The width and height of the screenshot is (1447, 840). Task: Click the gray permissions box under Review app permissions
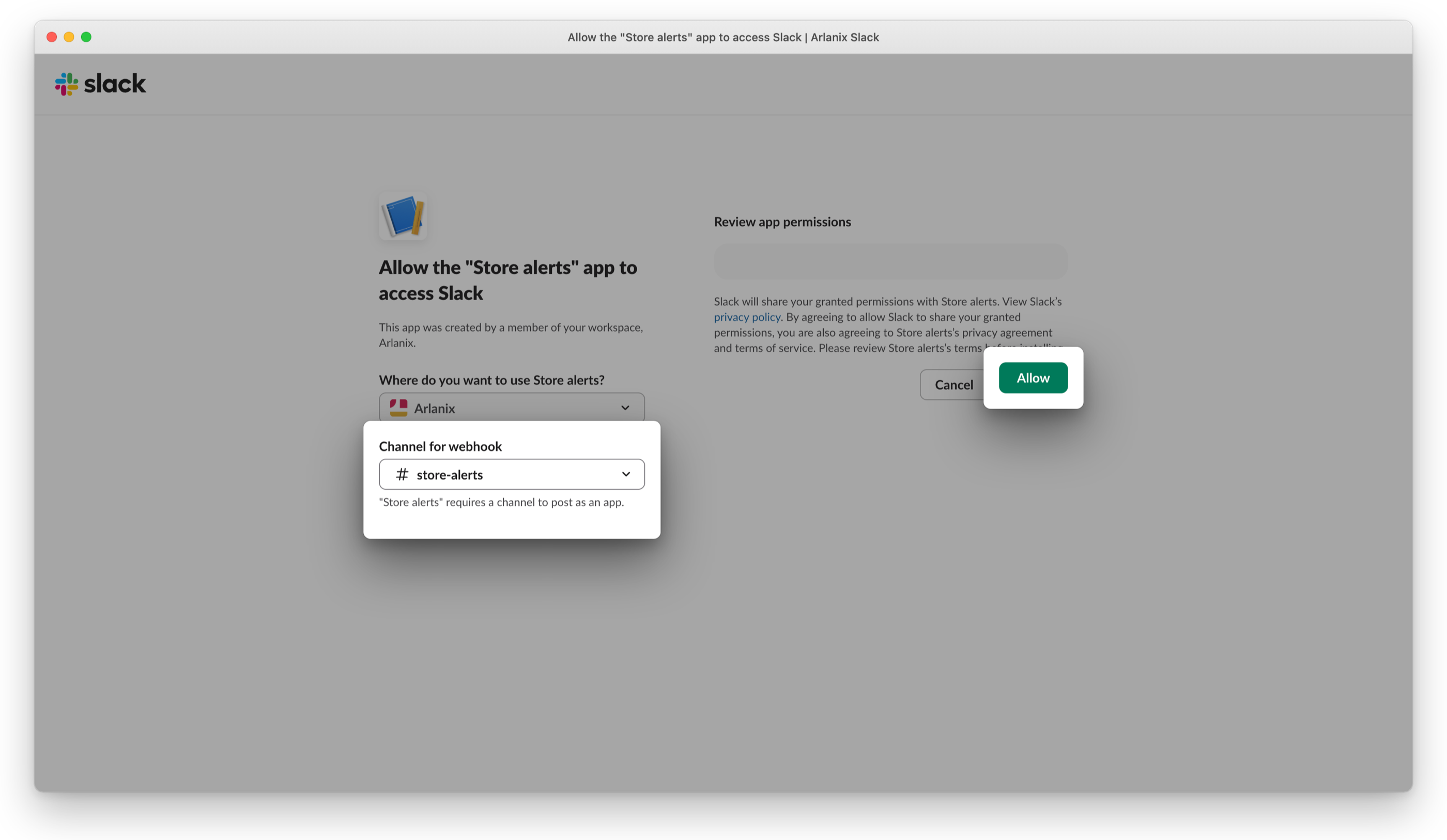coord(890,261)
